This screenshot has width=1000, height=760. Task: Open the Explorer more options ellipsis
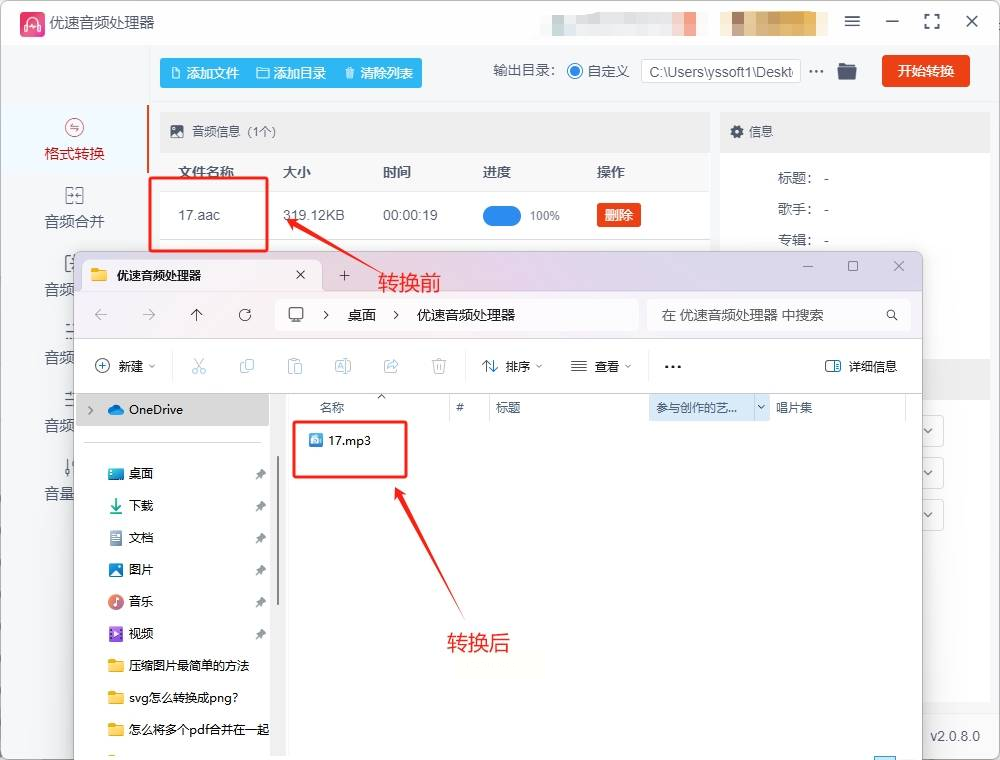click(673, 367)
